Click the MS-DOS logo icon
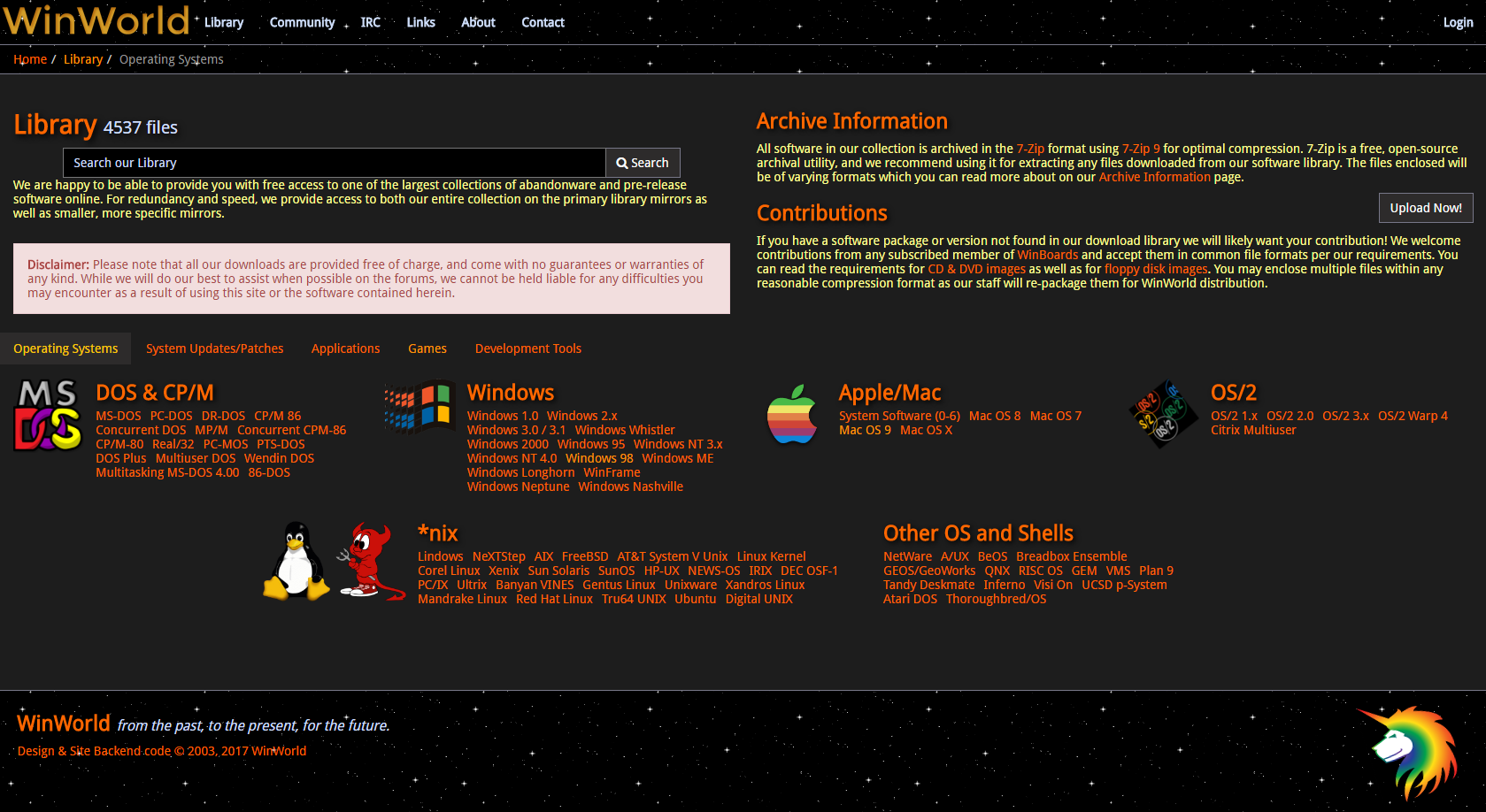Image resolution: width=1486 pixels, height=812 pixels. 48,415
